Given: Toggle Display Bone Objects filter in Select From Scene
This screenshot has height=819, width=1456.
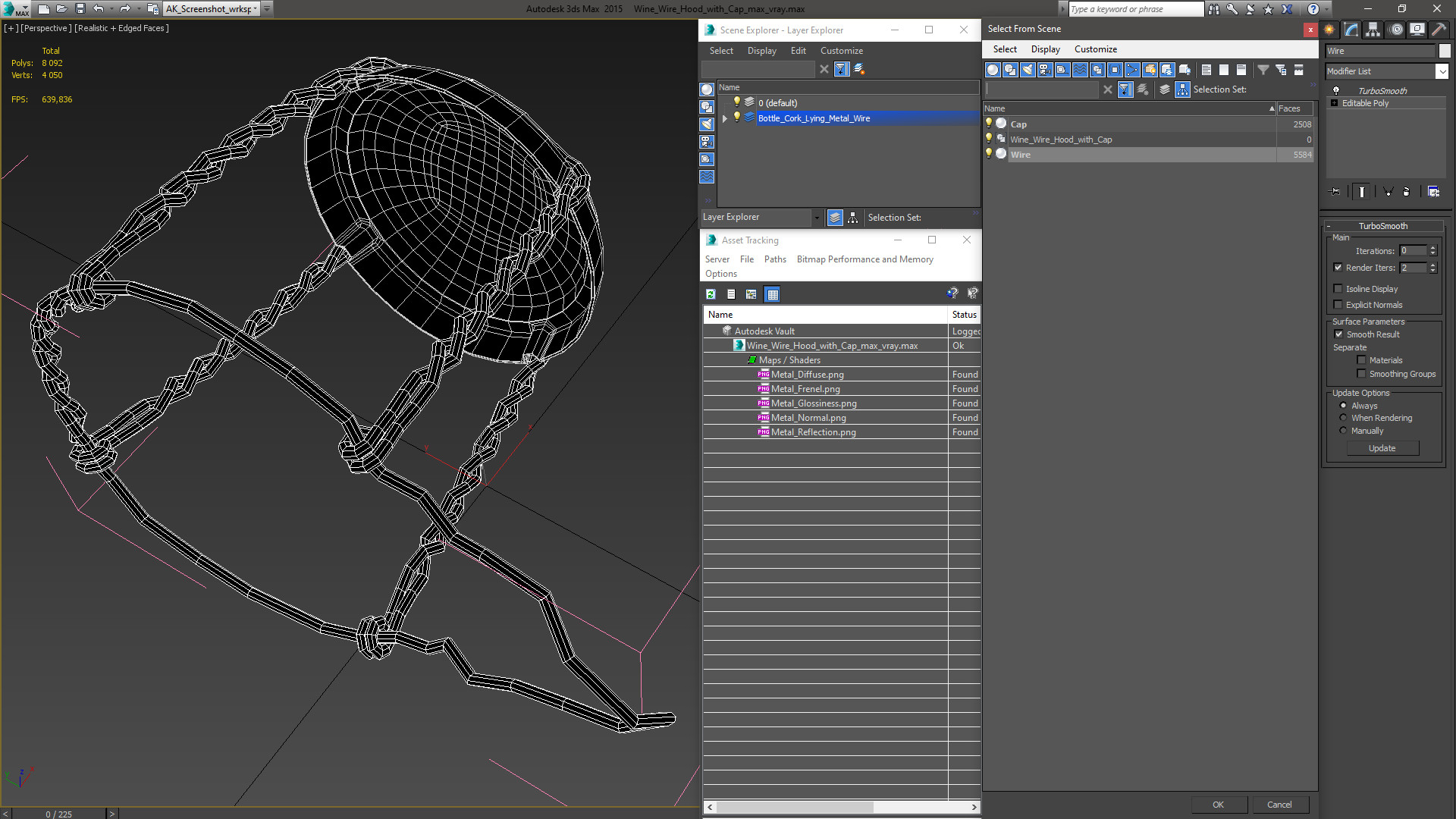Looking at the screenshot, I should click(x=1132, y=70).
